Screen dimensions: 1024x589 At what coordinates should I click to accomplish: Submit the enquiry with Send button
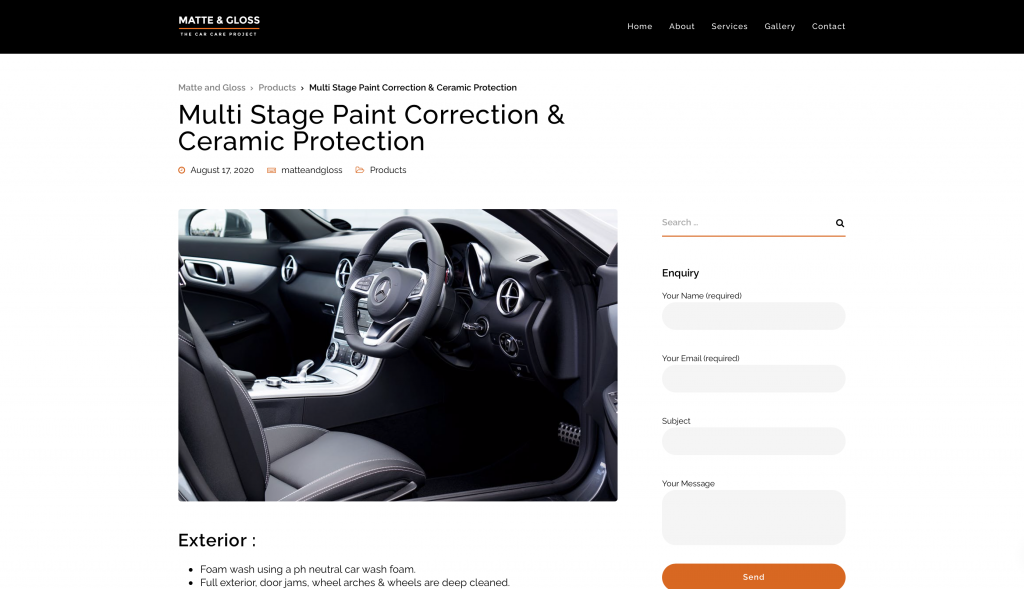pos(753,577)
